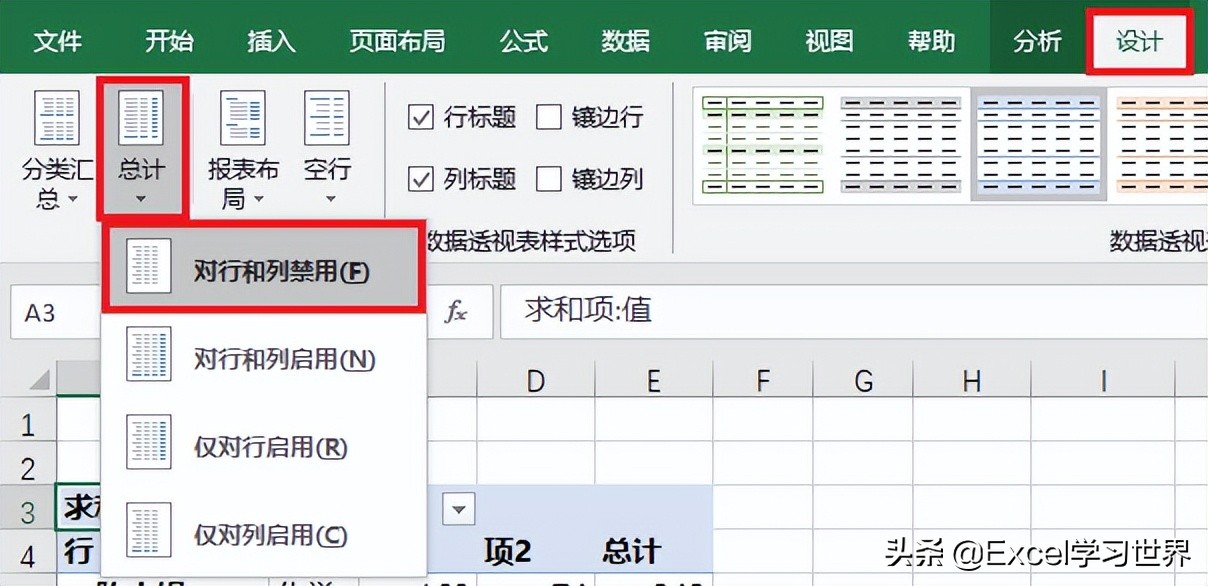Toggle the 列标题 checkbox
The width and height of the screenshot is (1208, 586).
[421, 179]
